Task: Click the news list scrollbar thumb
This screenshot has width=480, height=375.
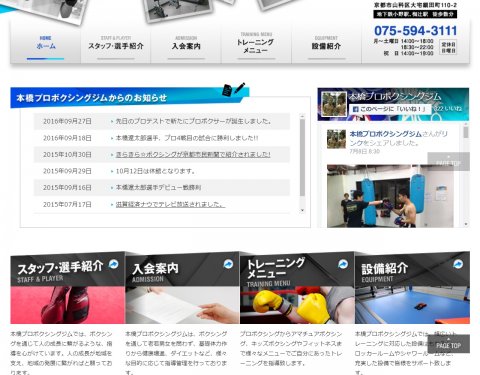Action: [x=302, y=158]
